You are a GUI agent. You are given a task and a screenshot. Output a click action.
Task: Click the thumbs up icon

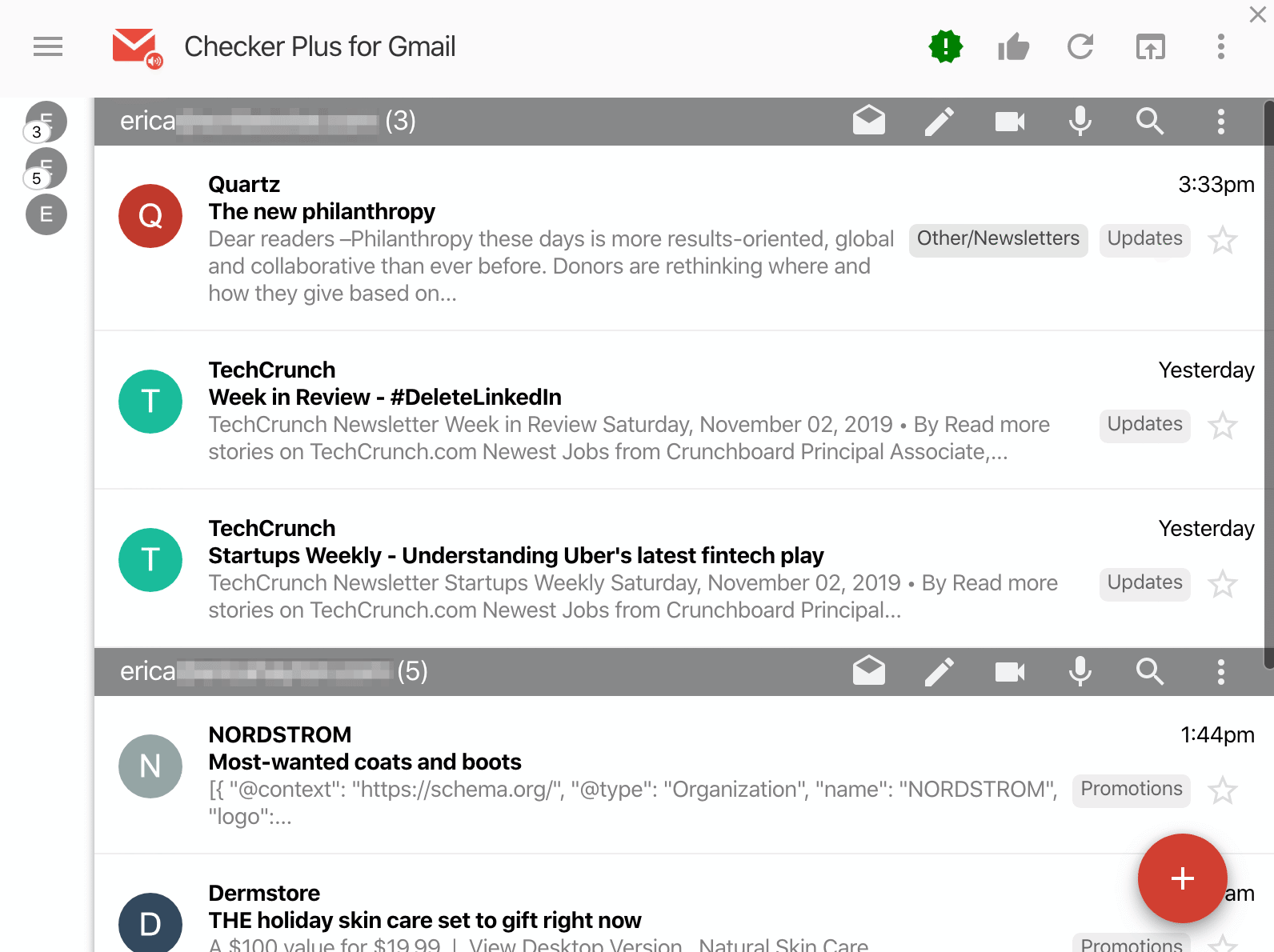pyautogui.click(x=1013, y=47)
